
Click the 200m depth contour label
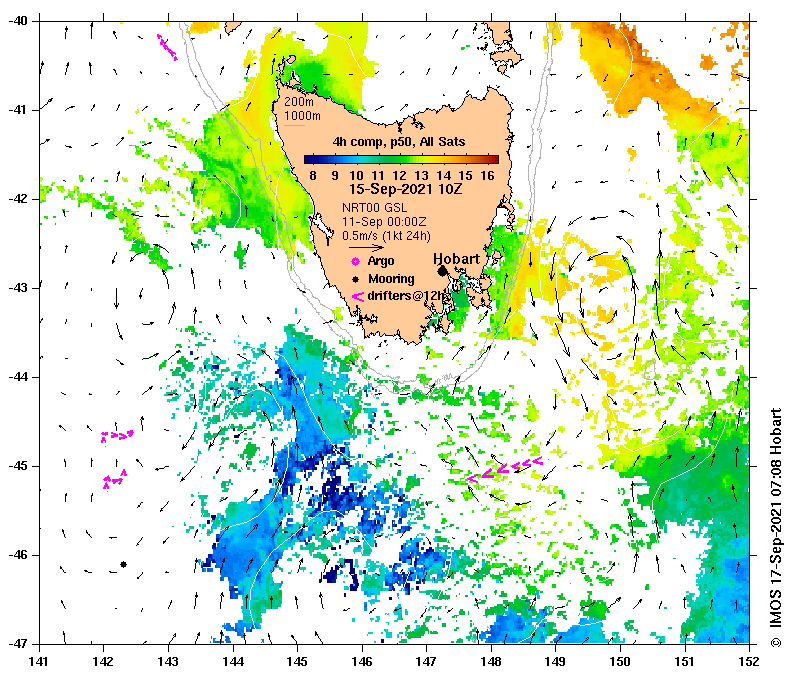[299, 102]
